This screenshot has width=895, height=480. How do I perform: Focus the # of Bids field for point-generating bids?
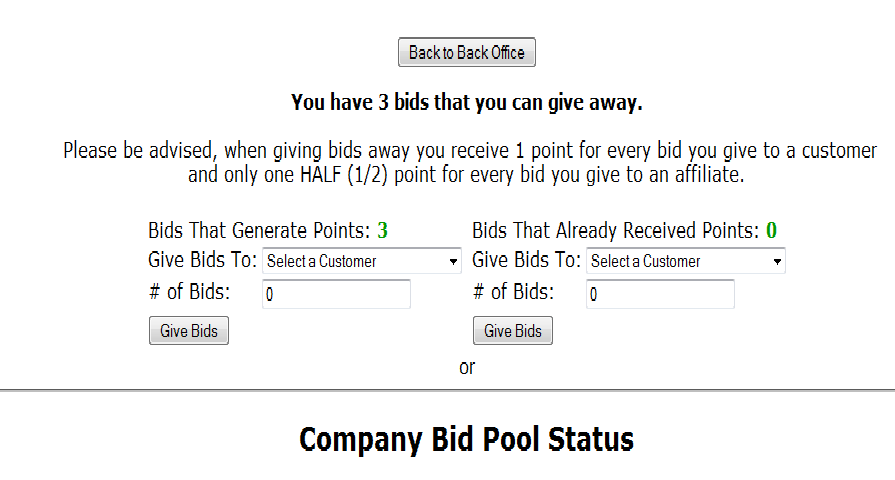tap(336, 295)
